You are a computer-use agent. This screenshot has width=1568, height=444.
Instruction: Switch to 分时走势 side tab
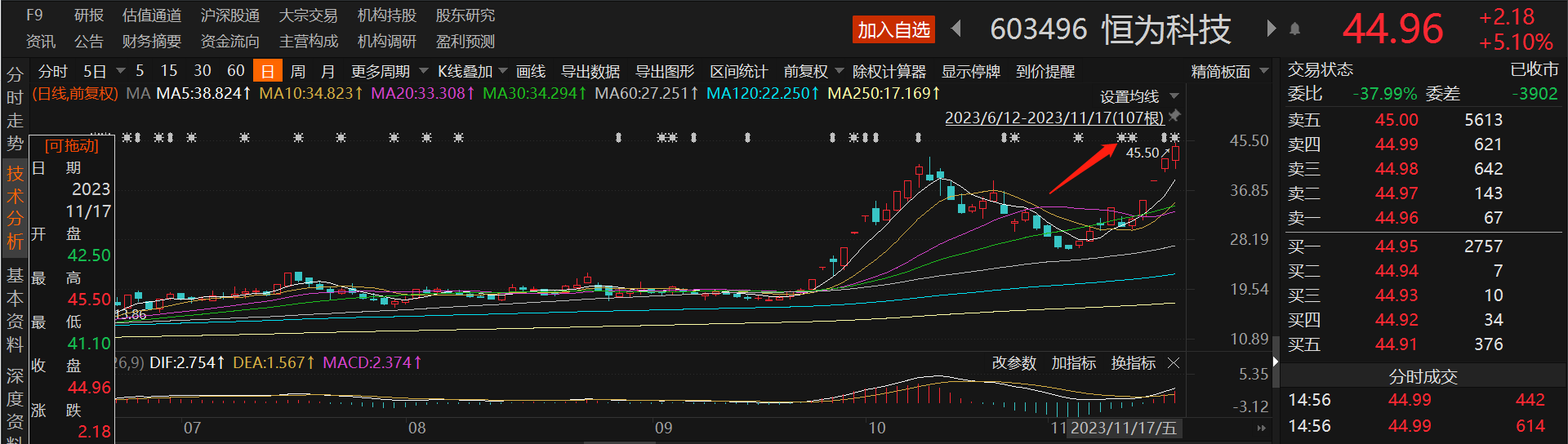15,109
